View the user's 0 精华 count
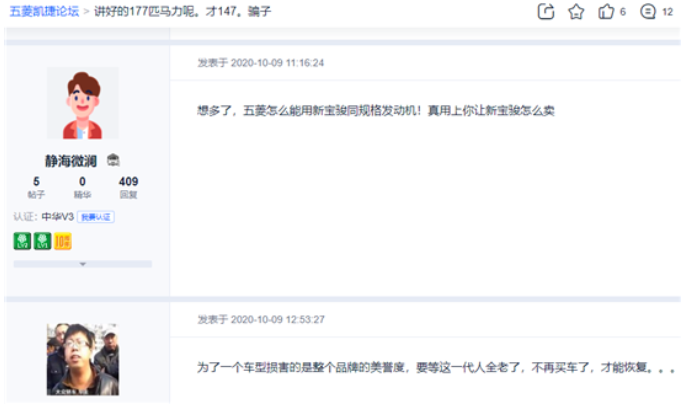 pyautogui.click(x=82, y=187)
